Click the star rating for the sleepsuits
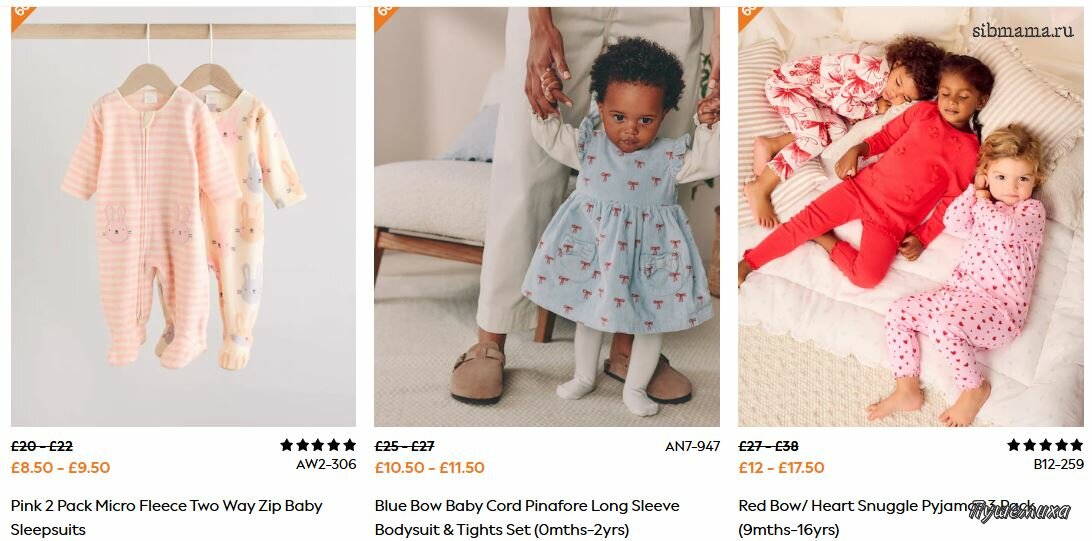 click(318, 445)
